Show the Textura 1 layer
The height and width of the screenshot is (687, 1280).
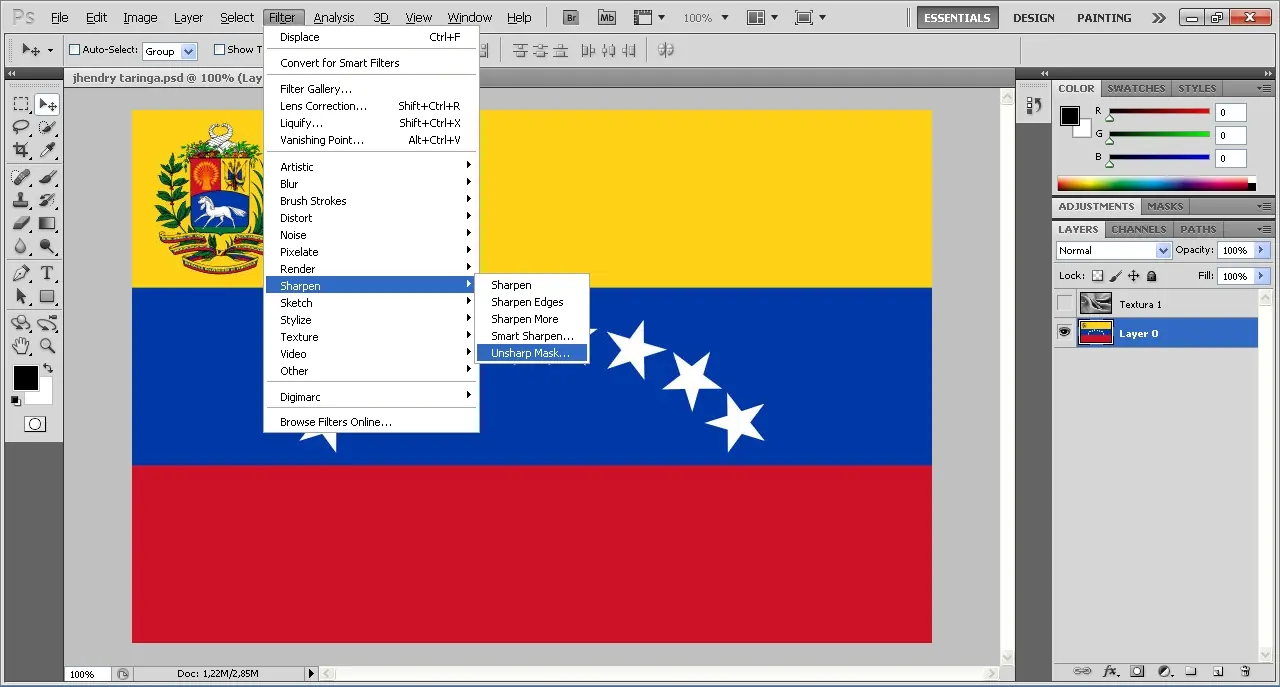[x=1065, y=304]
